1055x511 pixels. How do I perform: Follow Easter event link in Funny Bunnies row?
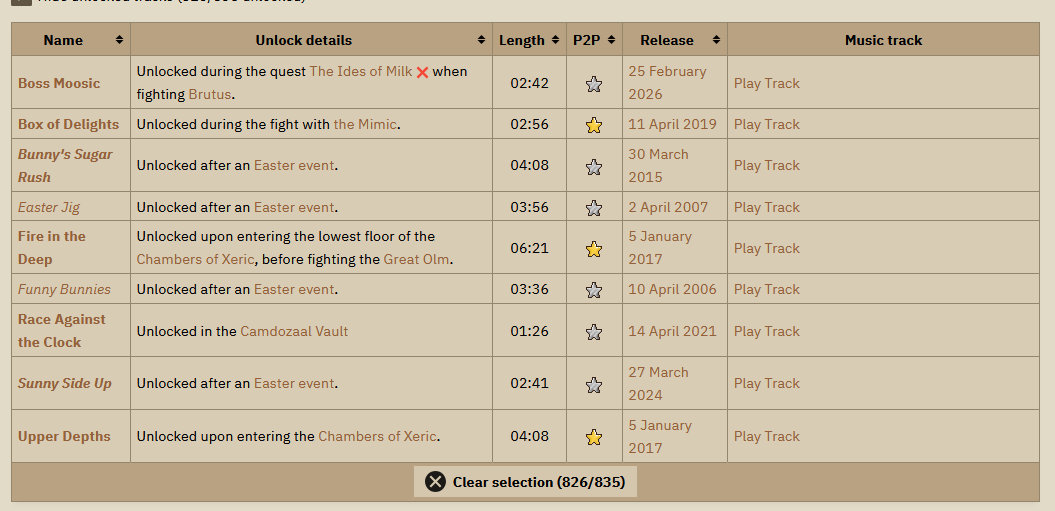click(x=293, y=289)
